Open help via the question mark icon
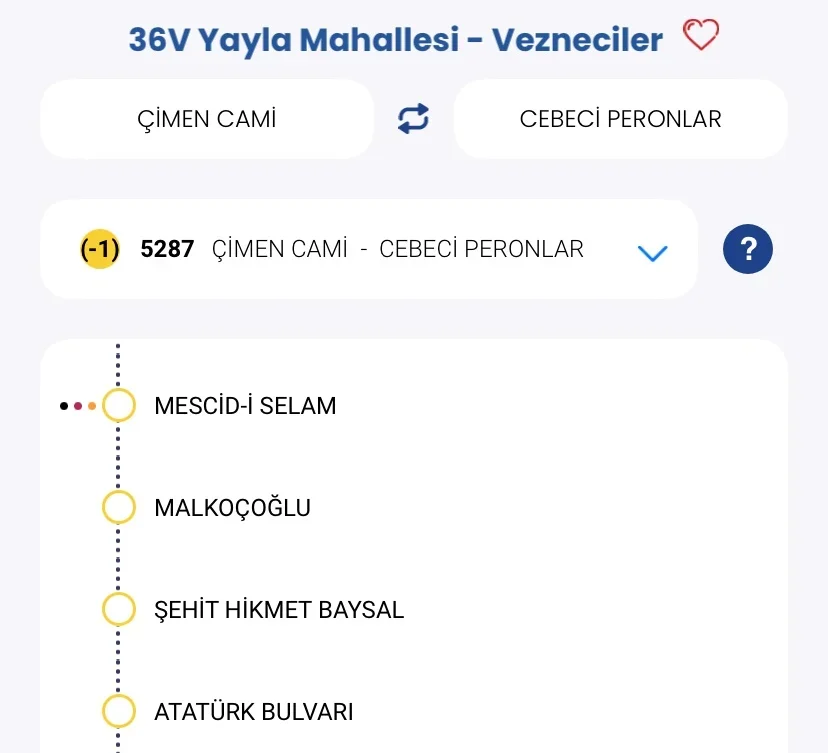The width and height of the screenshot is (828, 753). click(x=748, y=249)
